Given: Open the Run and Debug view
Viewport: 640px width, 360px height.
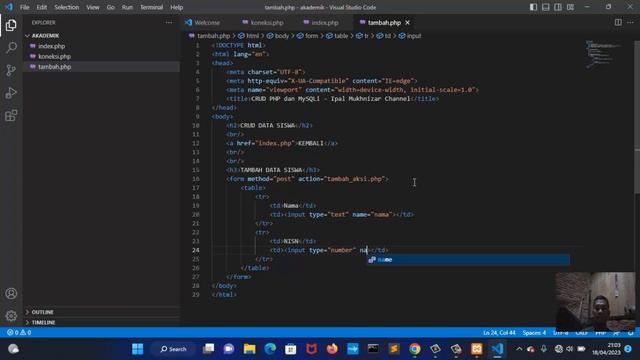Looking at the screenshot, I should (x=11, y=93).
